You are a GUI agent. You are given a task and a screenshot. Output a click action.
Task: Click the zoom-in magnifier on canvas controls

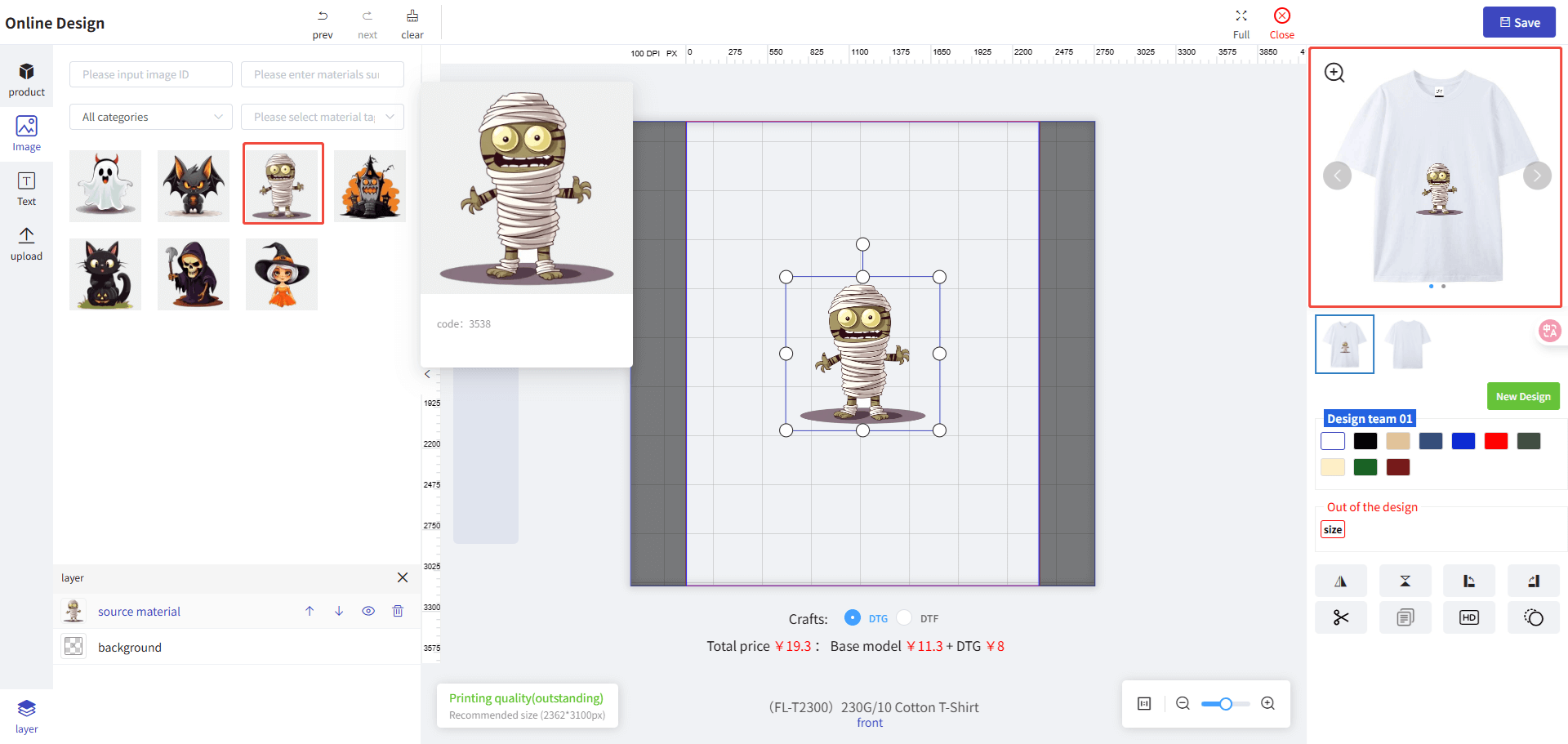click(x=1267, y=703)
